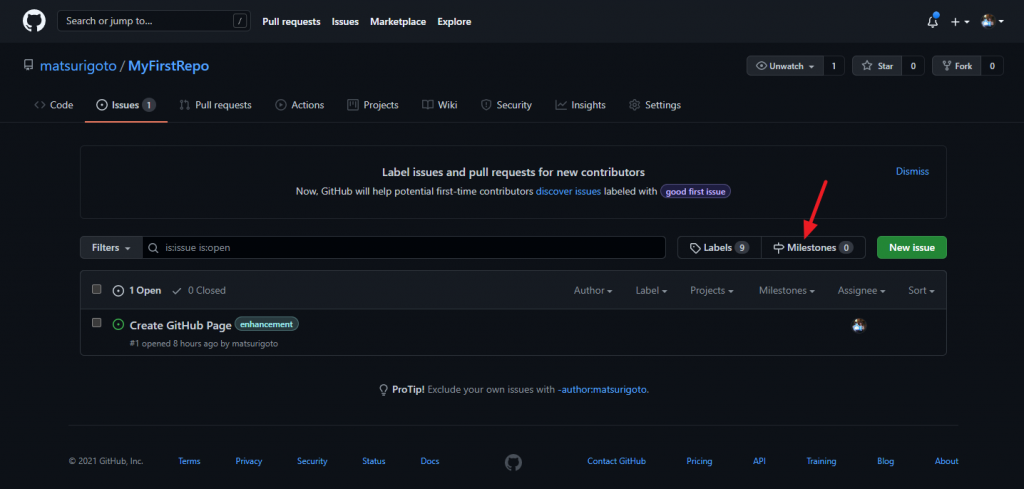Viewport: 1024px width, 489px height.
Task: Open the plus create-new menu
Action: coord(959,22)
